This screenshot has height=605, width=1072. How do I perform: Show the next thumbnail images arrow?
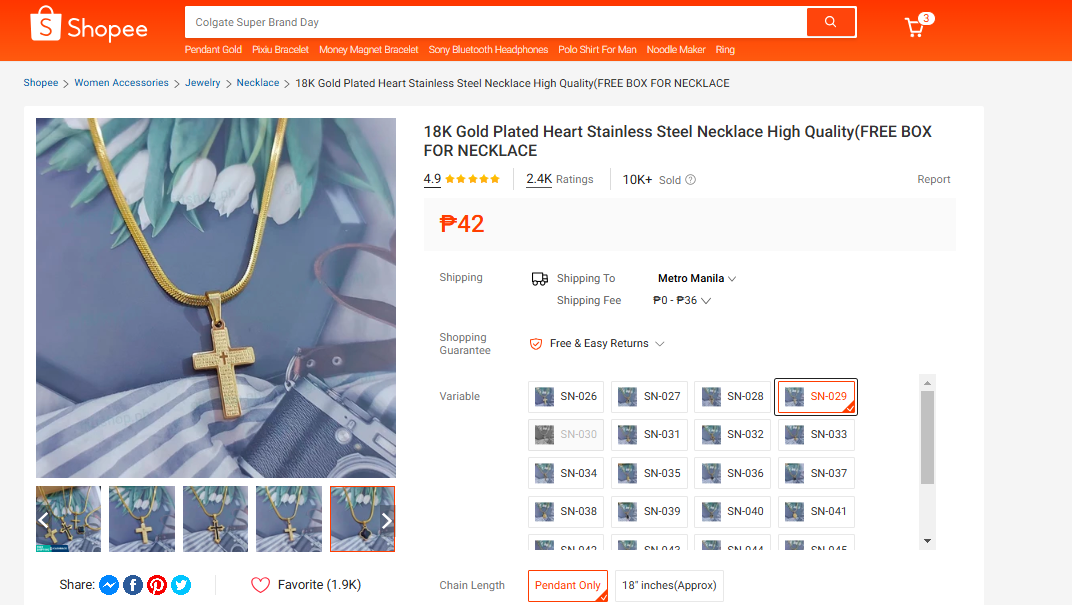coord(387,520)
